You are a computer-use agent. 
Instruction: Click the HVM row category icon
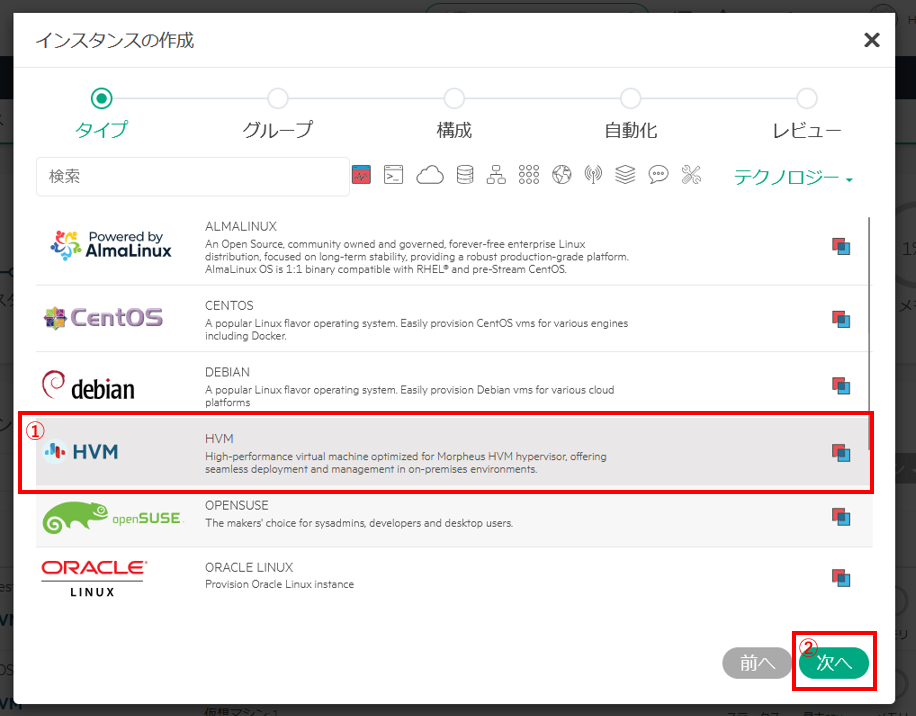841,453
